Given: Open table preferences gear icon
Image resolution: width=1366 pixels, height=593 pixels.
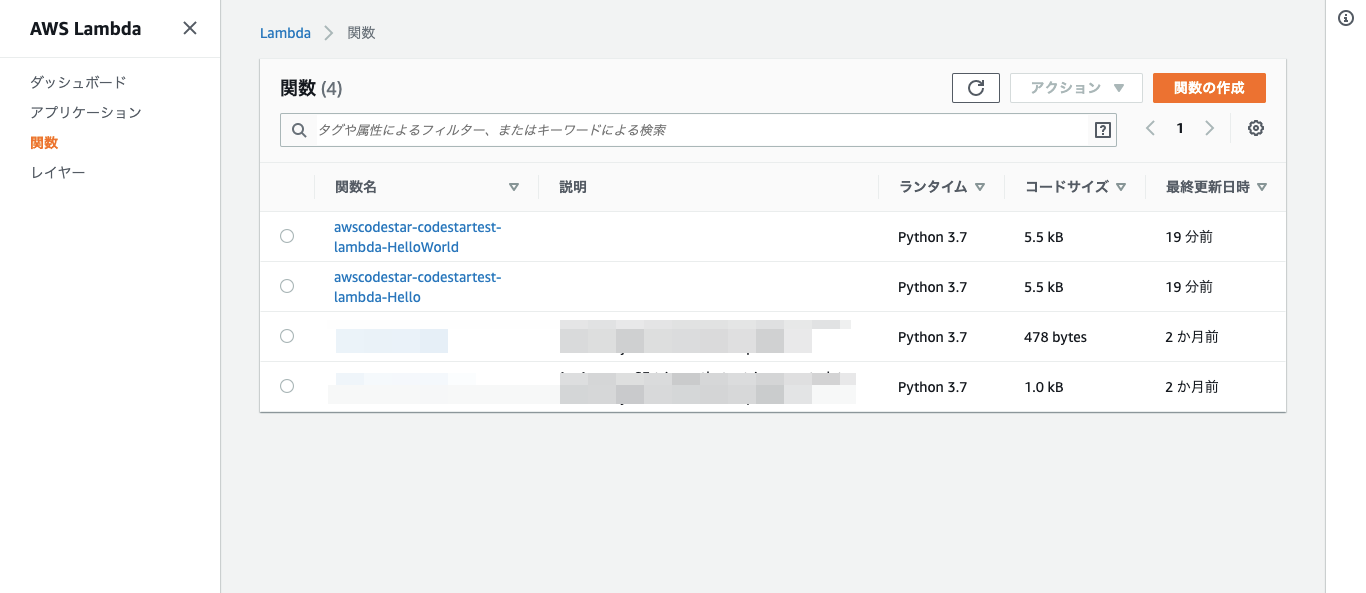Looking at the screenshot, I should pos(1256,128).
